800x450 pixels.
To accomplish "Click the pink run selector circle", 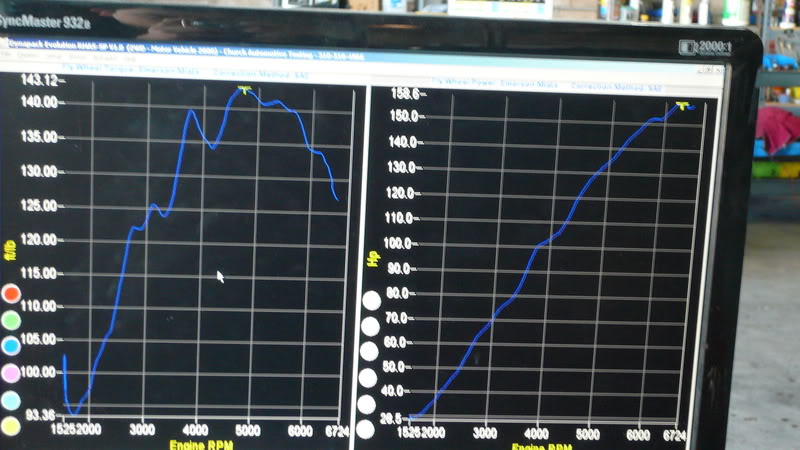I will 11,373.
